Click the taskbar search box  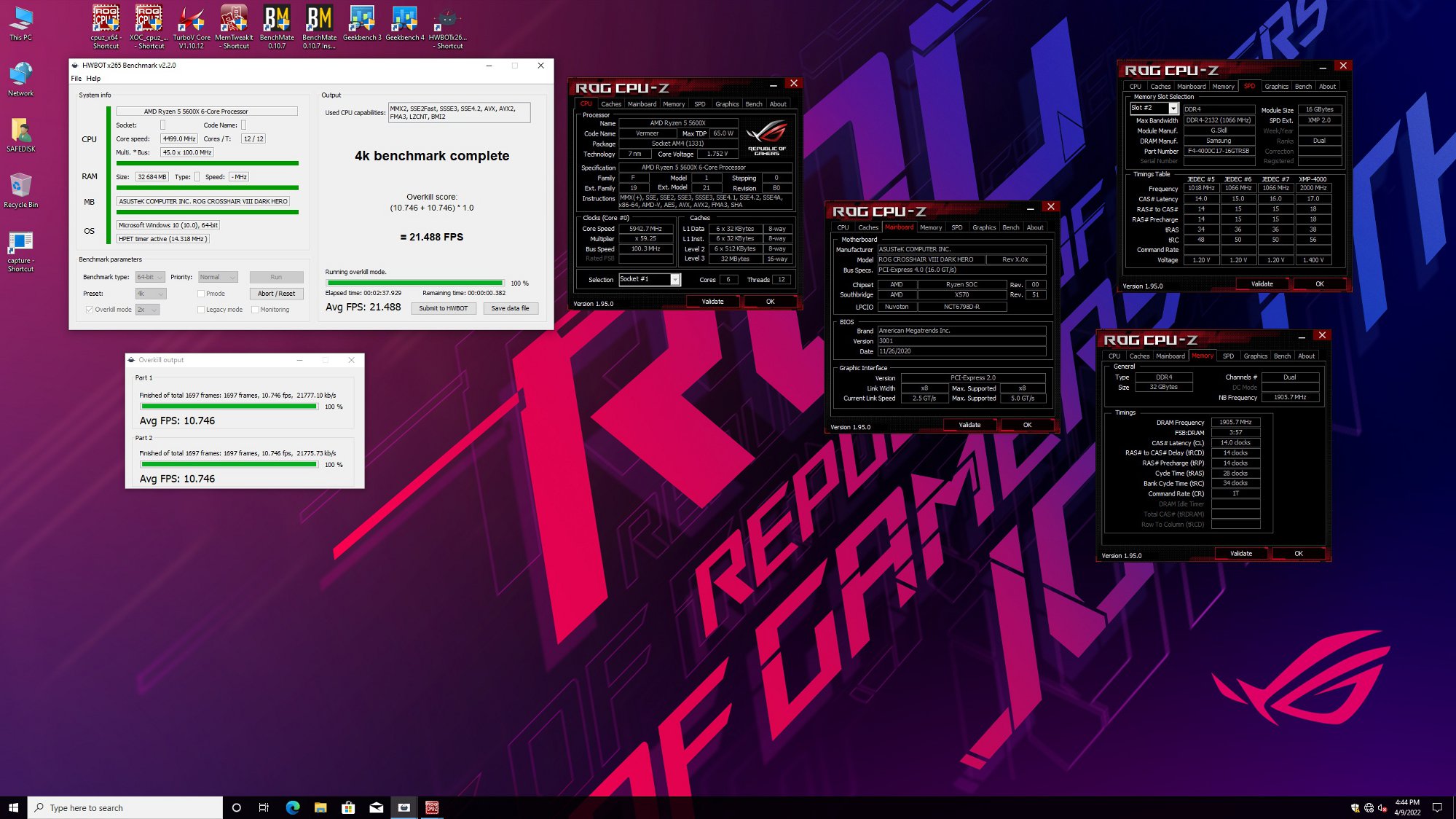tap(125, 807)
